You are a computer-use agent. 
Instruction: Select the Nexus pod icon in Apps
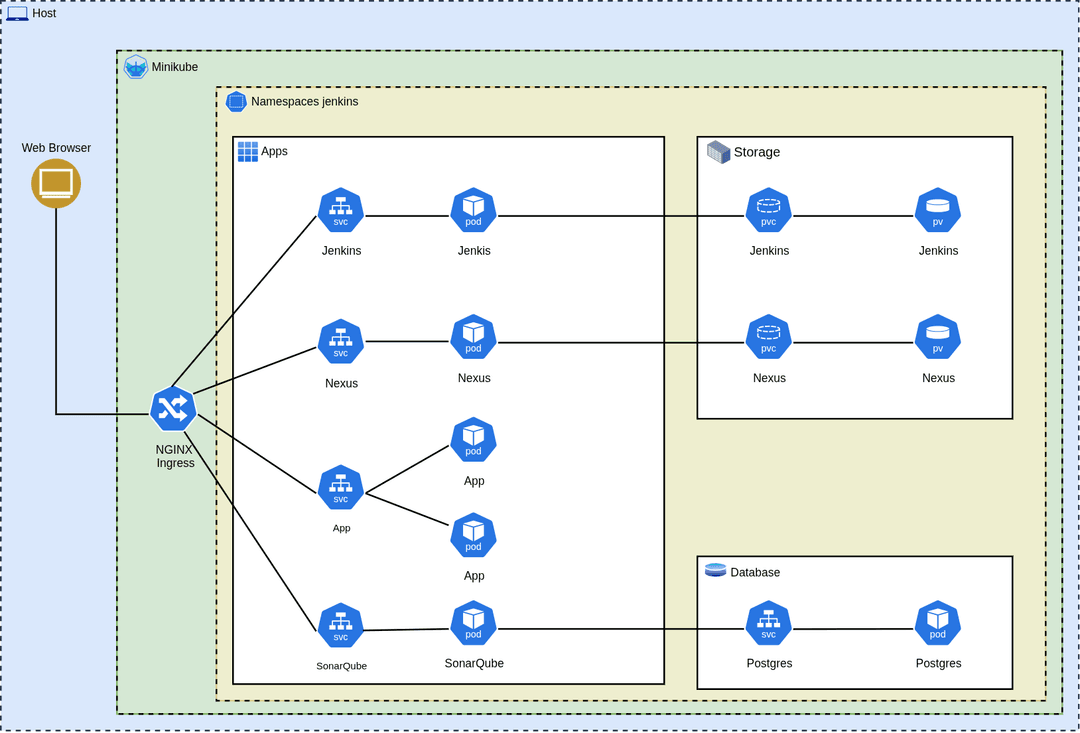pyautogui.click(x=473, y=338)
